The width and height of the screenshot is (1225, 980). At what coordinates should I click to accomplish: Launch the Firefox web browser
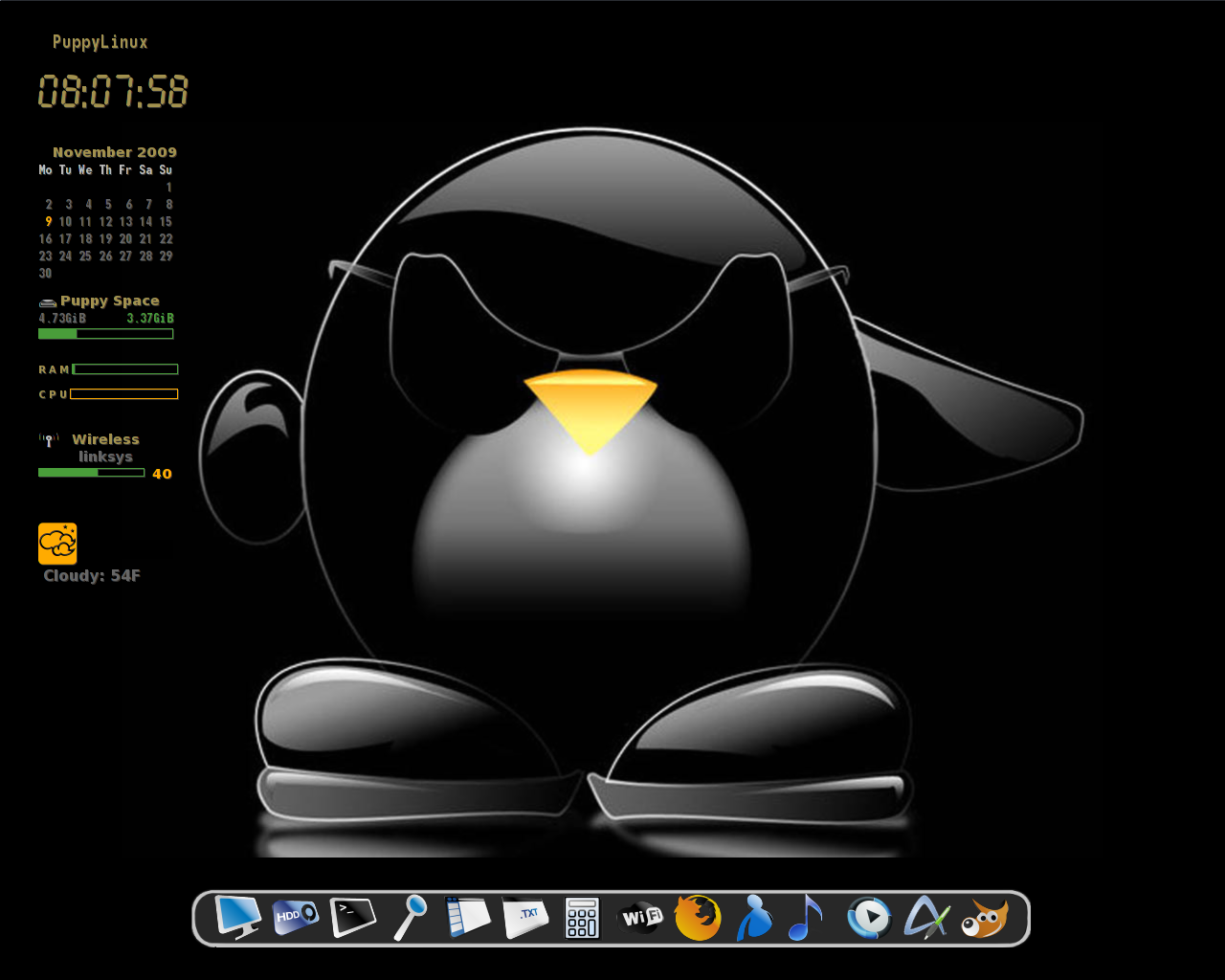698,917
